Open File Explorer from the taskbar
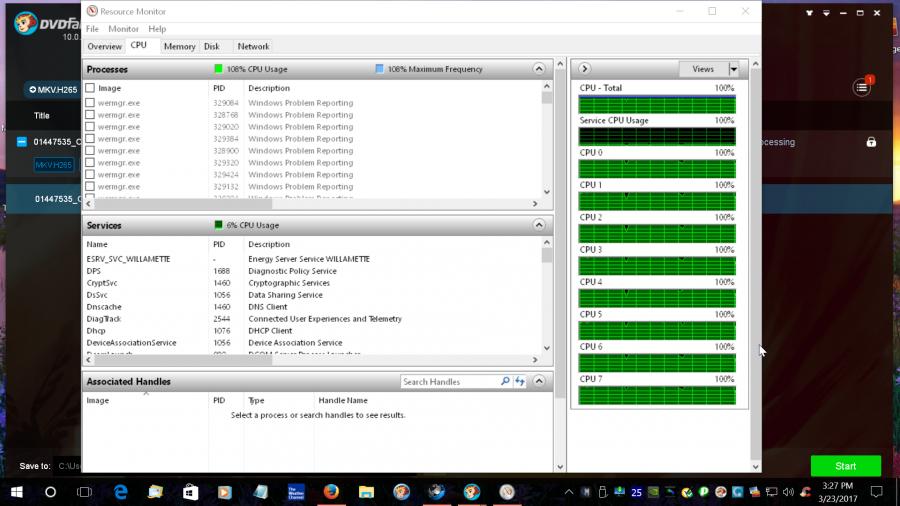This screenshot has width=900, height=506. tap(155, 492)
